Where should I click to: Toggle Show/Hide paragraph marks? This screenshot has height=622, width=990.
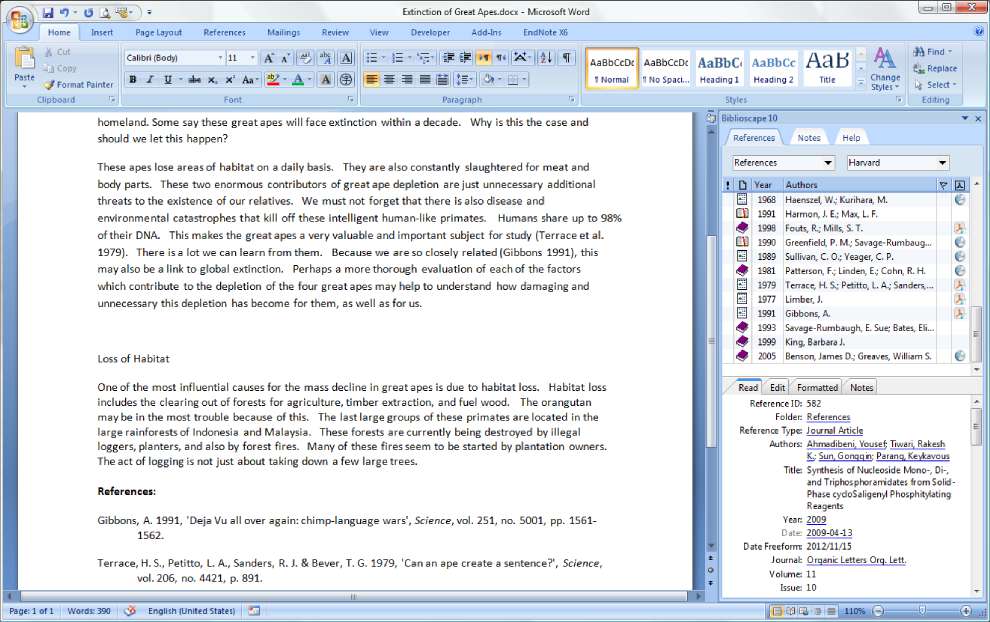coord(567,58)
